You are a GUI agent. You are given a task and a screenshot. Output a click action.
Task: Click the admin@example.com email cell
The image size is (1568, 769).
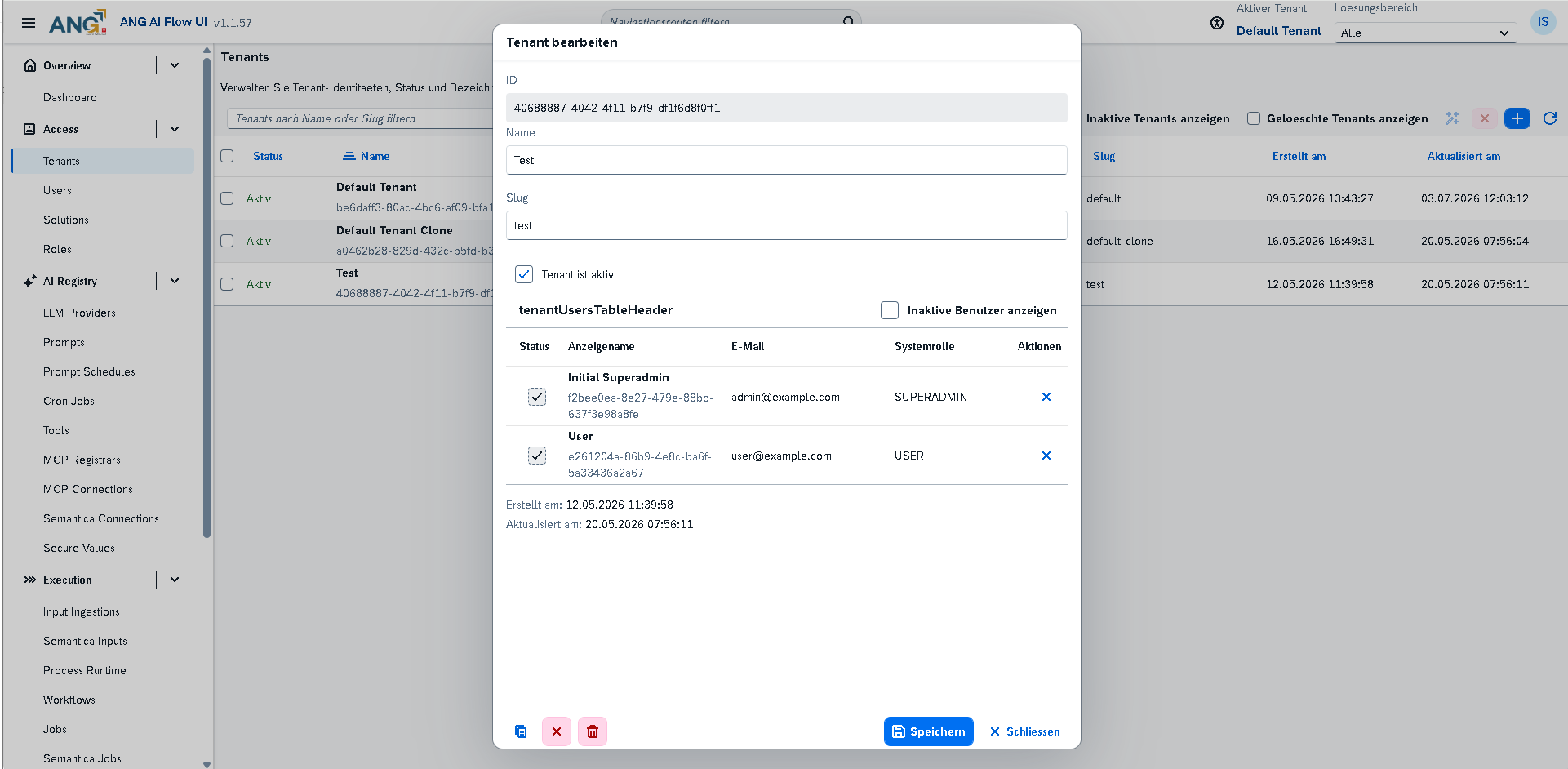click(785, 397)
